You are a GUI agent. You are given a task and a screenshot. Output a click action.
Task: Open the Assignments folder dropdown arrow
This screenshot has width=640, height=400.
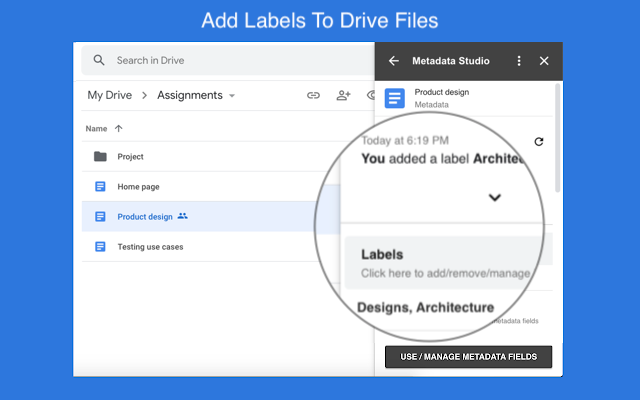pyautogui.click(x=232, y=96)
